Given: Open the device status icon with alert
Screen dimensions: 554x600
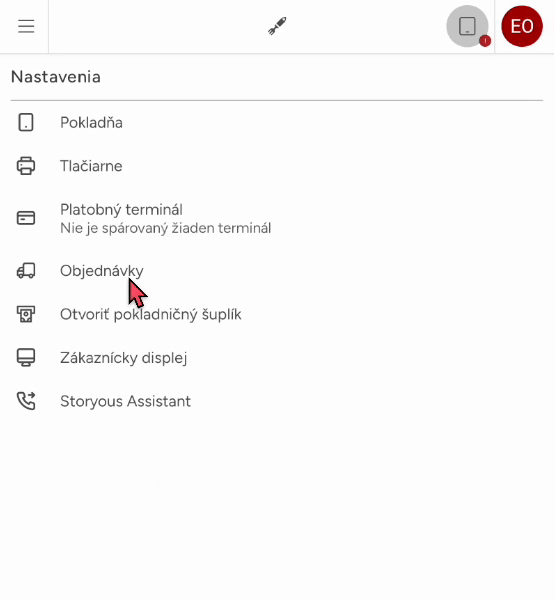Looking at the screenshot, I should pos(467,26).
